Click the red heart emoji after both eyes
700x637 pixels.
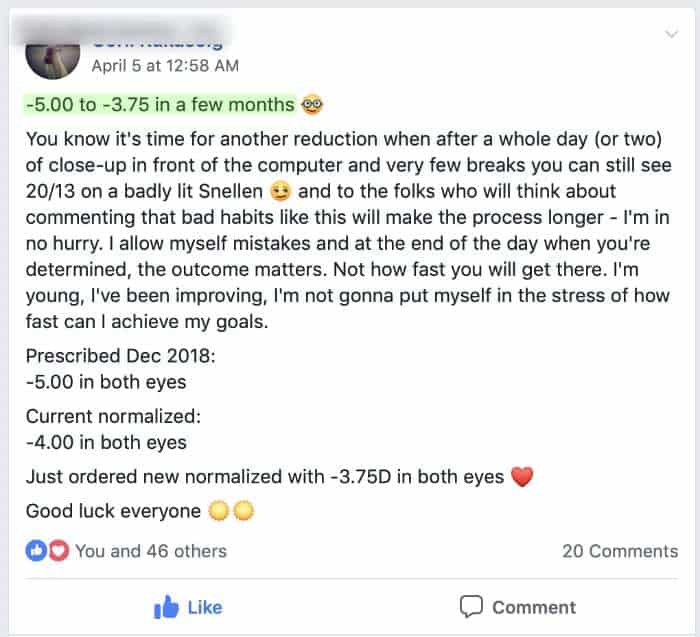click(521, 478)
